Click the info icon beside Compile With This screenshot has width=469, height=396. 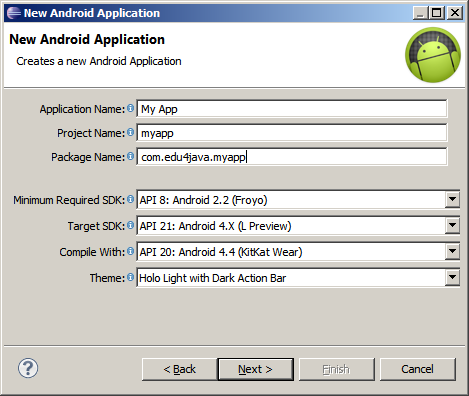pyautogui.click(x=131, y=251)
